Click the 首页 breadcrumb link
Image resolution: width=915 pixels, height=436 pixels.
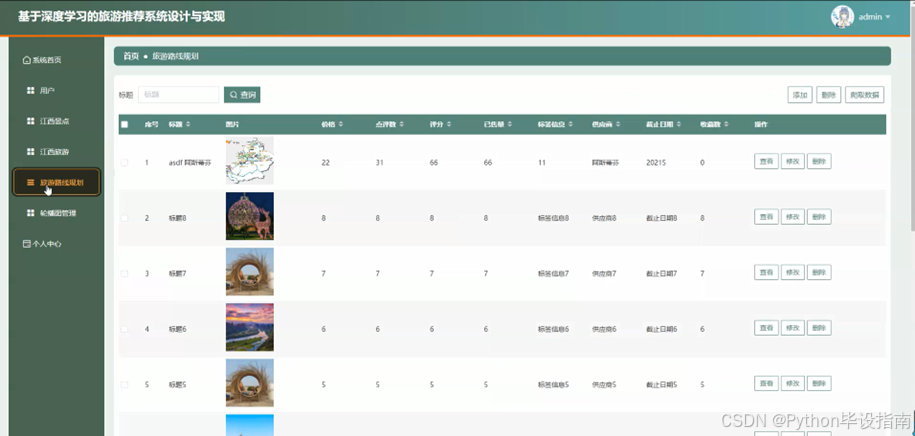[x=131, y=56]
